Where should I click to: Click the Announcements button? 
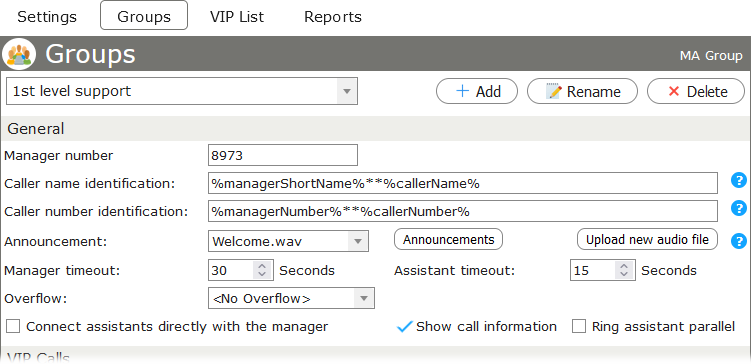pyautogui.click(x=448, y=239)
